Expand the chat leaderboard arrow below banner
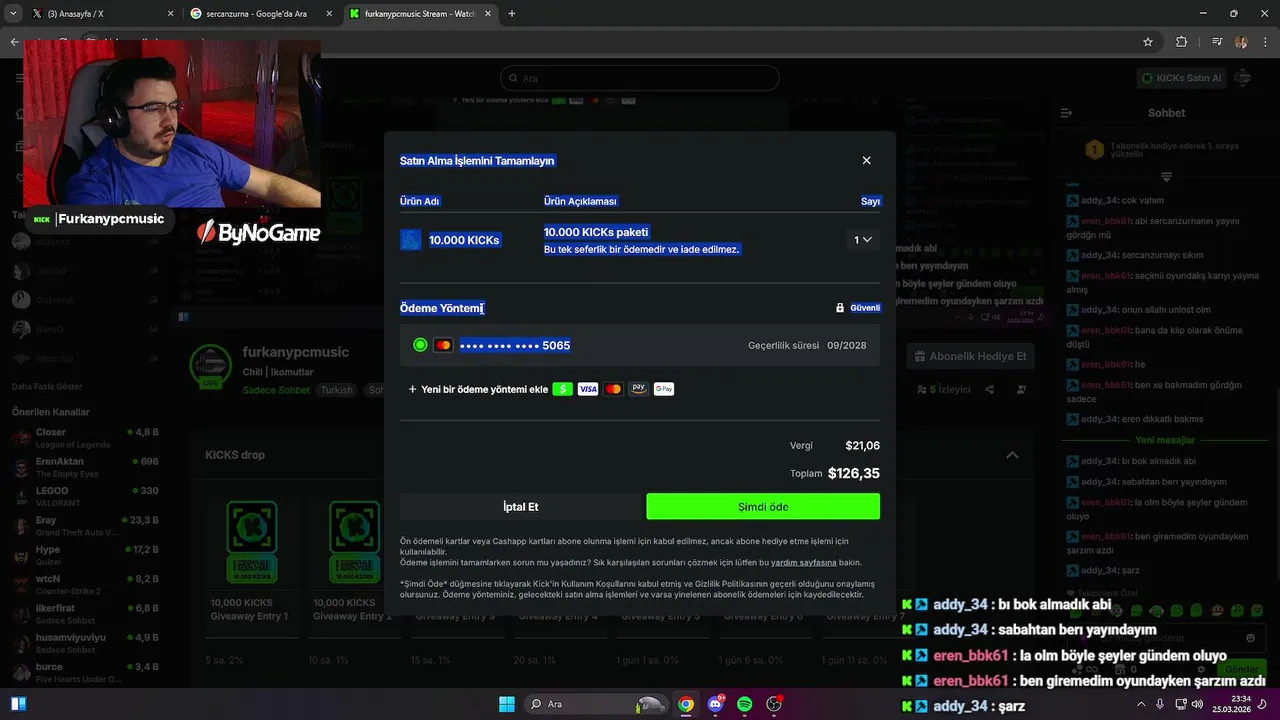 pos(1166,177)
